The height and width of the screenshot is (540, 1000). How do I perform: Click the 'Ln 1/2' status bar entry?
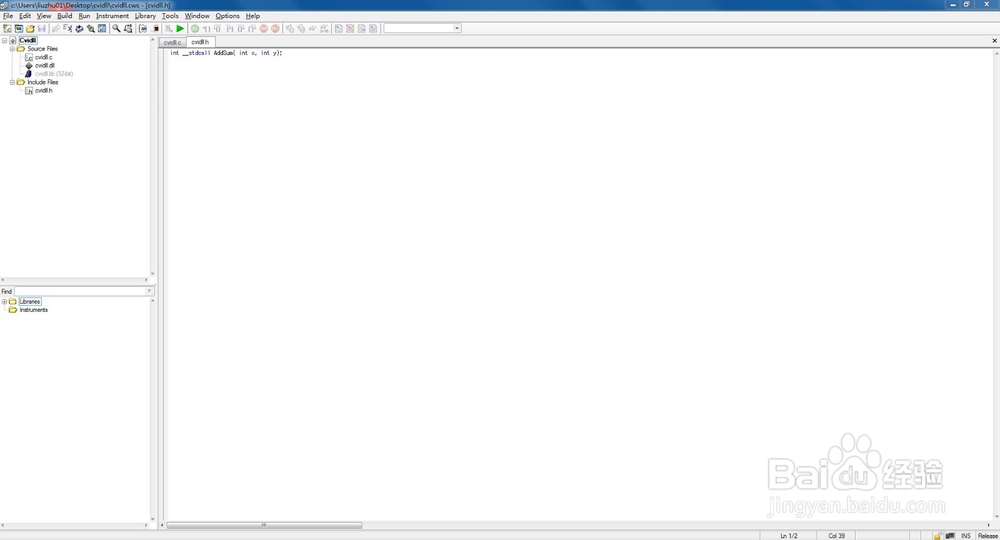(789, 536)
